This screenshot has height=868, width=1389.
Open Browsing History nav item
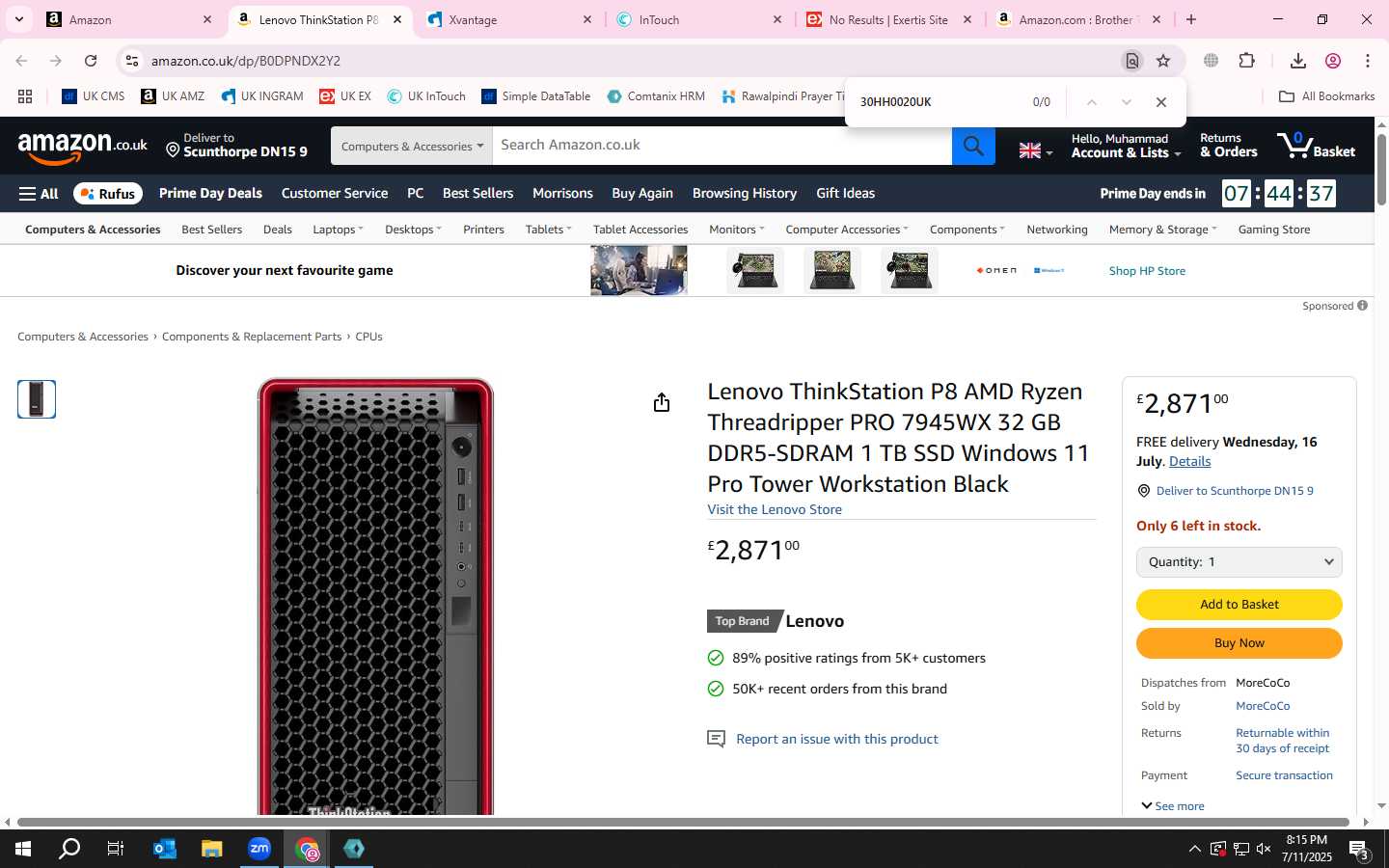pos(745,193)
